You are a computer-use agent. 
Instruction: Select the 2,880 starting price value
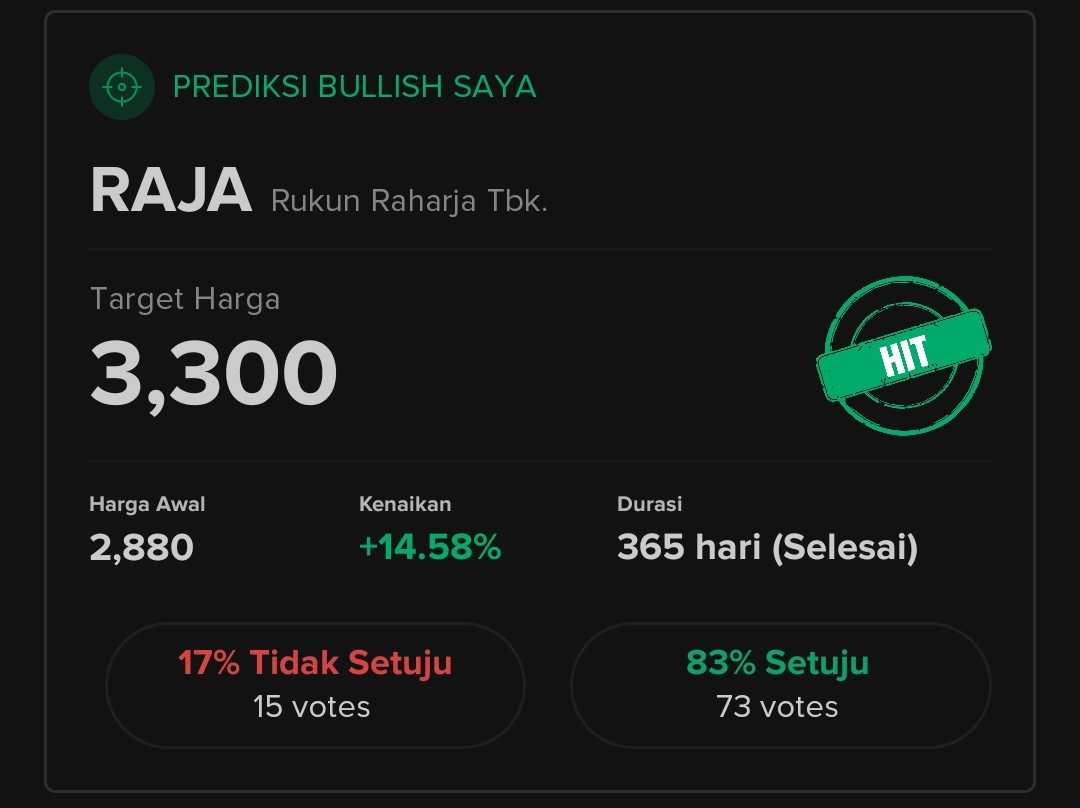141,548
